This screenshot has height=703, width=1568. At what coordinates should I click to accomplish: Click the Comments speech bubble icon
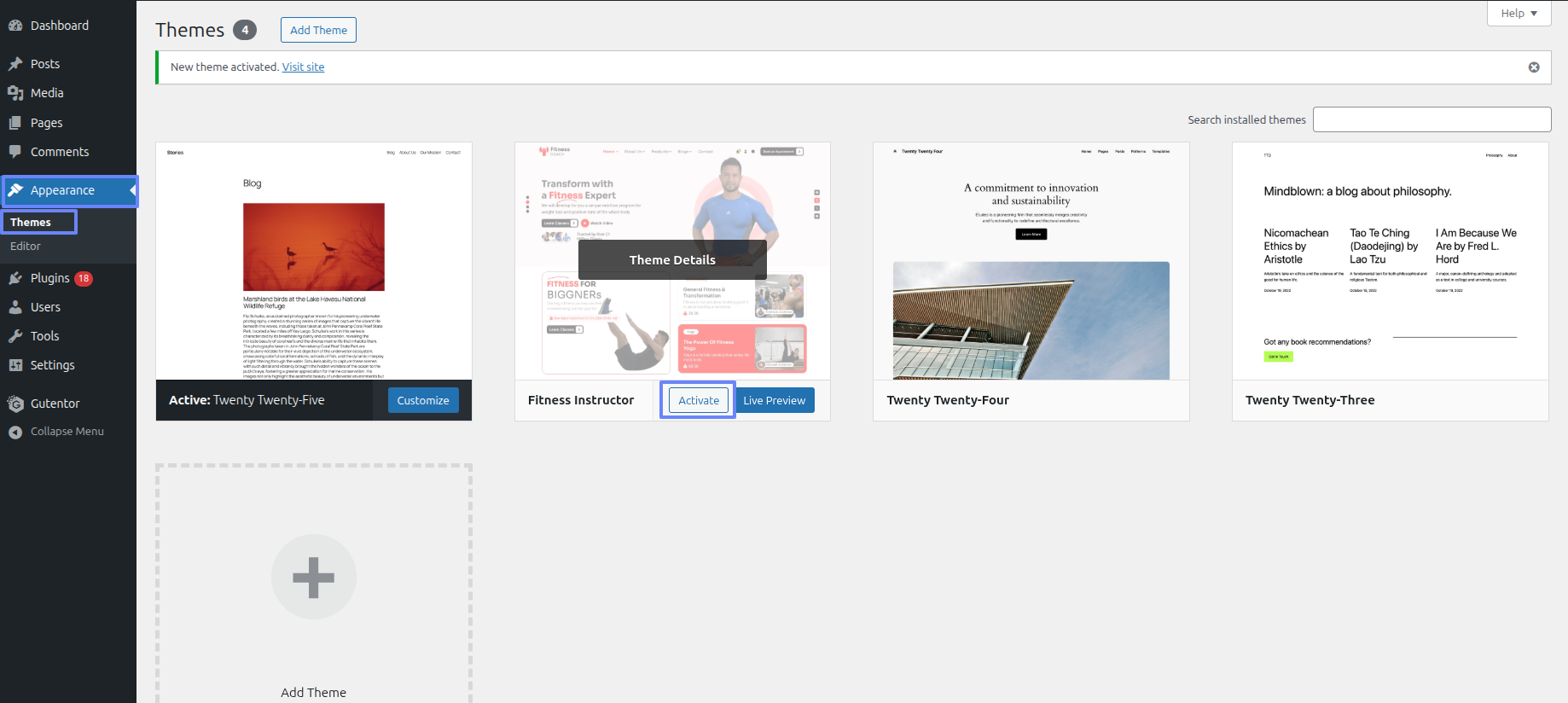15,152
